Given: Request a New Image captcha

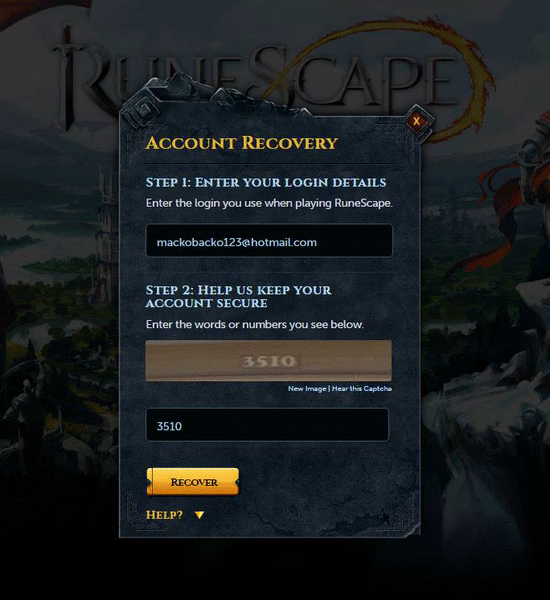Looking at the screenshot, I should [x=307, y=388].
